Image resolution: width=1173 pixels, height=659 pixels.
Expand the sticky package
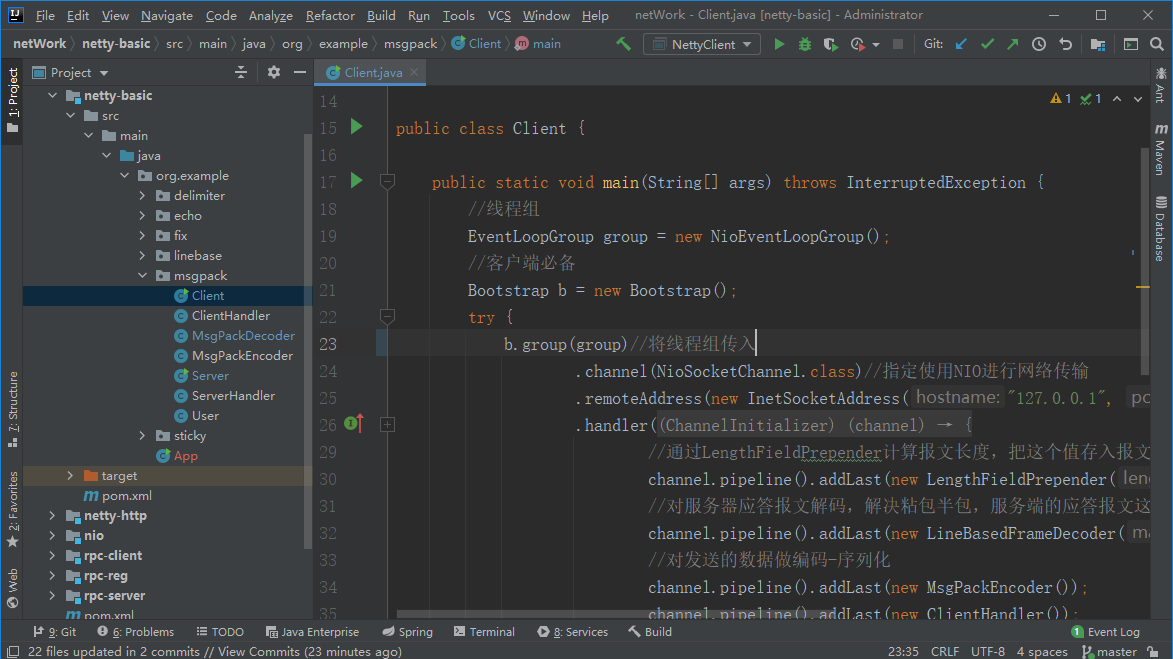(x=142, y=435)
